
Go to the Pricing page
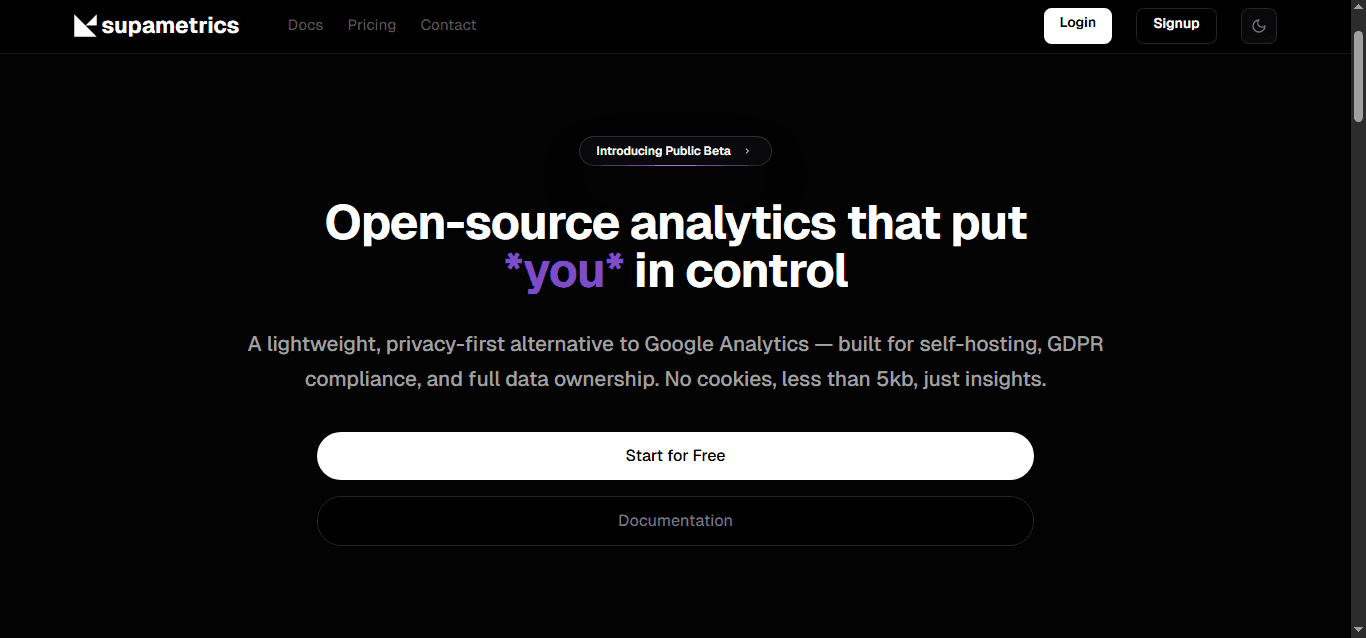(372, 25)
